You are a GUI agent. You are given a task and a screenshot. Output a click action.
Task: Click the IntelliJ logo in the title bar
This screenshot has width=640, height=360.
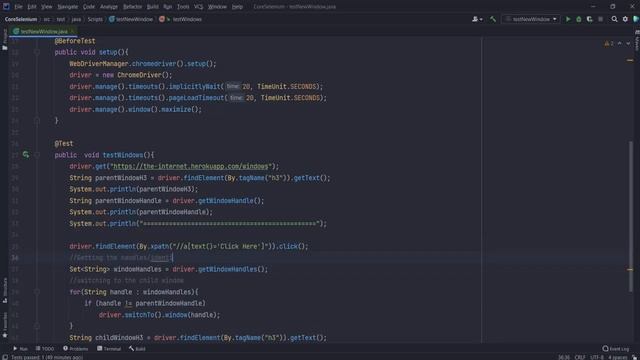6,7
